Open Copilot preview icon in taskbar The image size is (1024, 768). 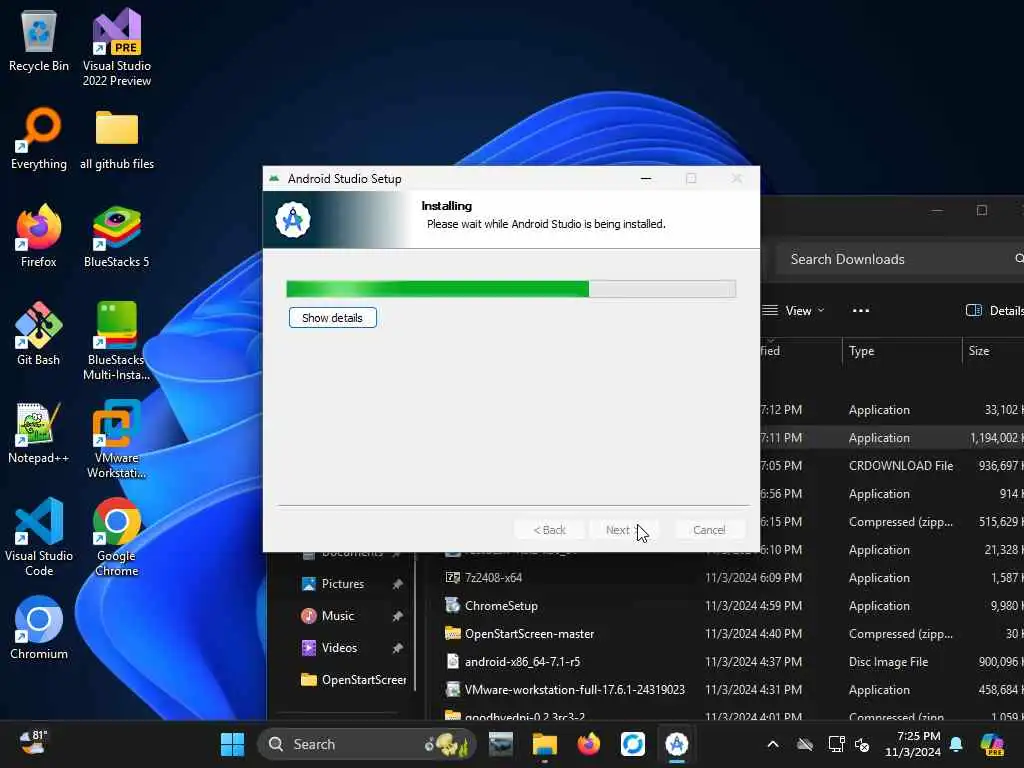993,744
